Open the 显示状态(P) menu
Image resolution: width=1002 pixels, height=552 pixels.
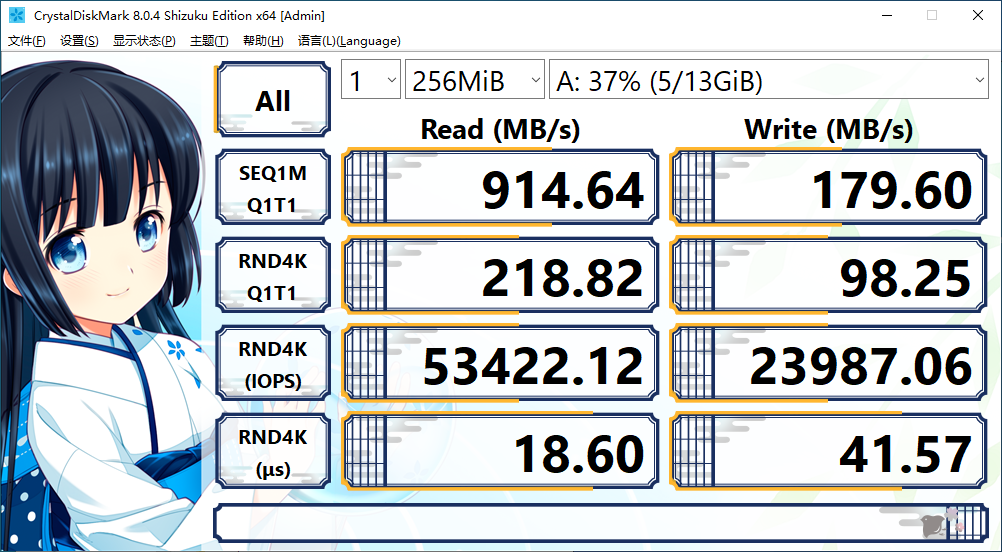pos(144,41)
